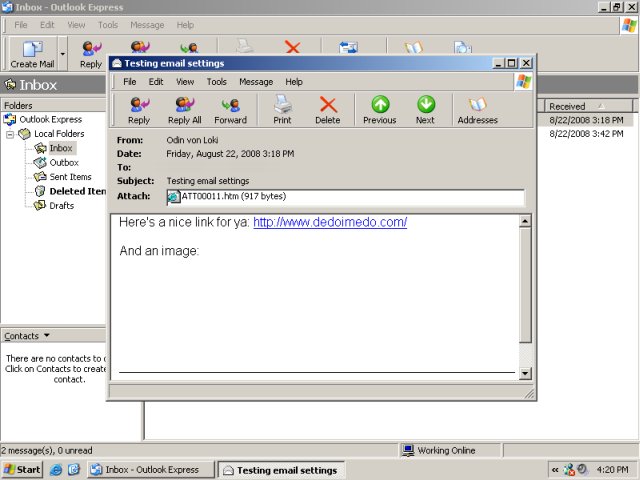640x480 pixels.
Task: Switch to Inbox - Outlook Express taskbar button
Action: pos(151,470)
